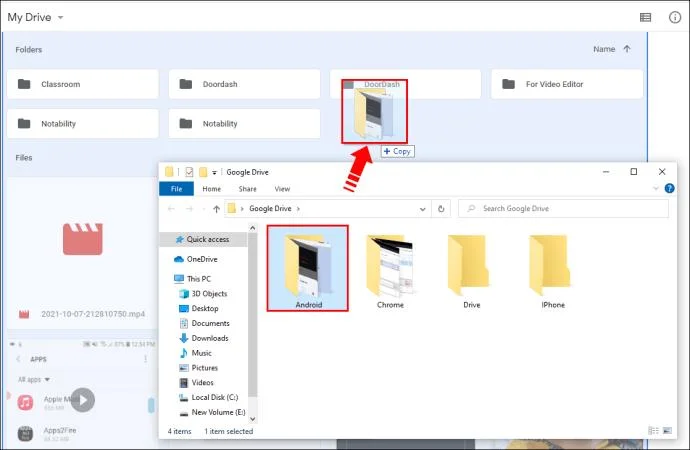
Task: Select OneDrive in navigation pane
Action: click(202, 259)
